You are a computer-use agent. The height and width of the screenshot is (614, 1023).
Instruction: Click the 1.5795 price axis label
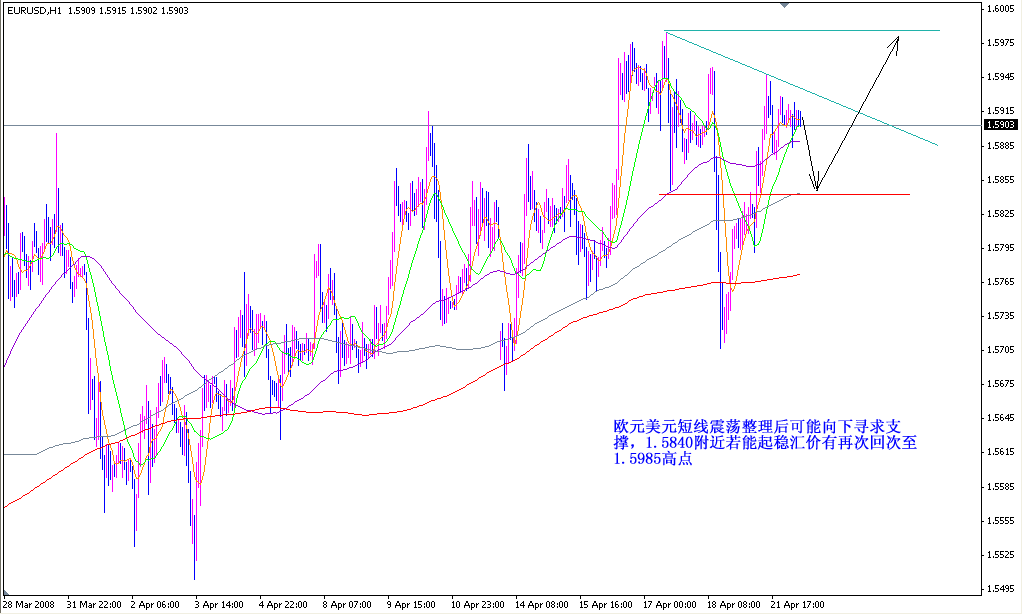point(1001,247)
